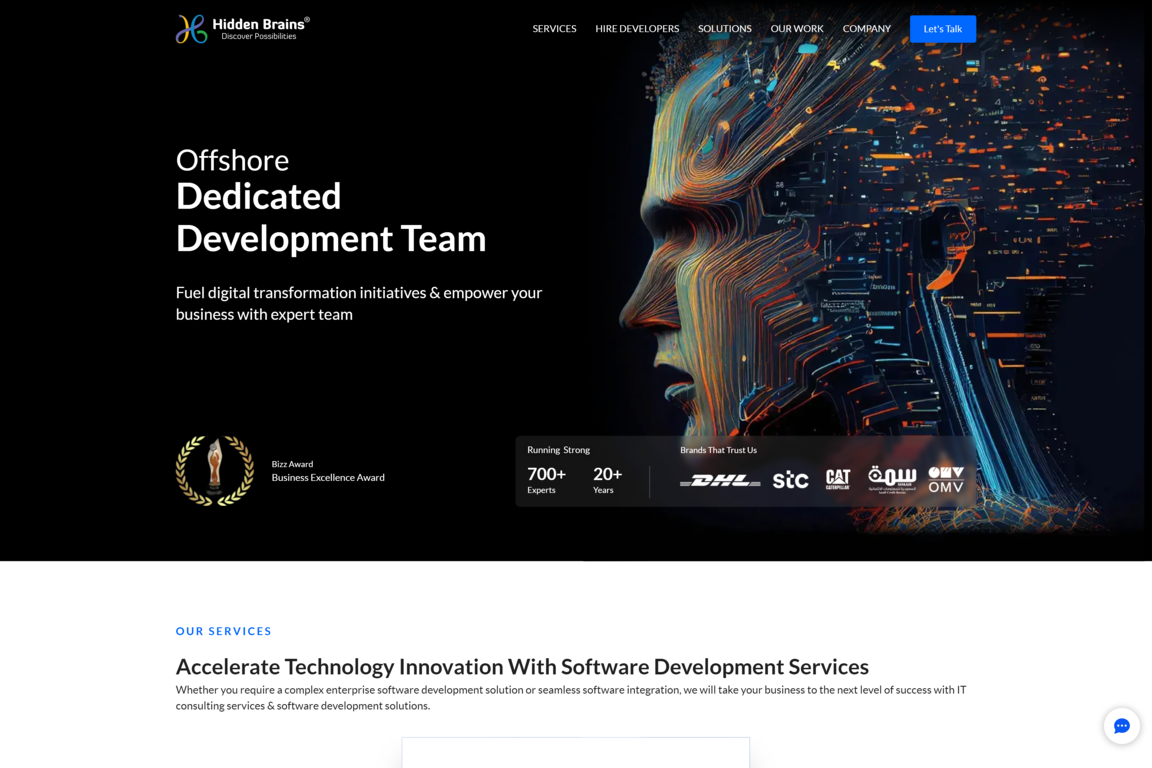Expand the Solutions navigation menu
This screenshot has height=768, width=1152.
click(x=724, y=29)
